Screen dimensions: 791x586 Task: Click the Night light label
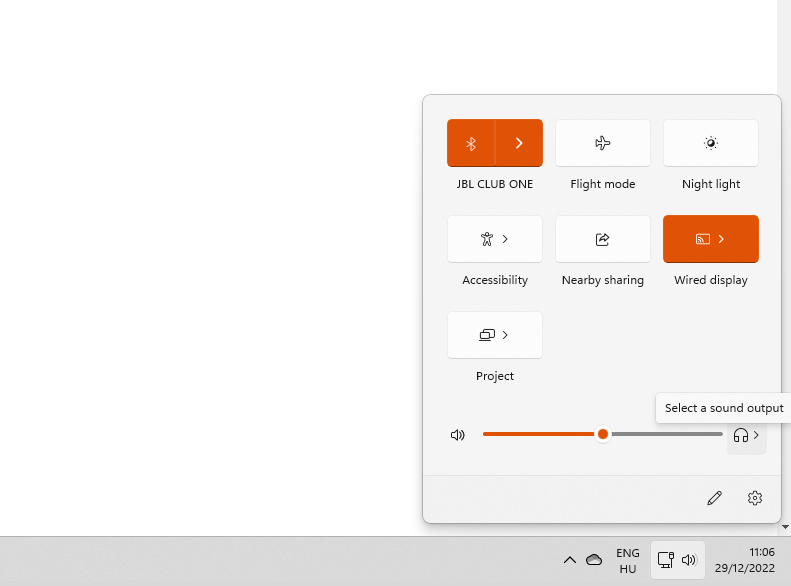tap(711, 184)
